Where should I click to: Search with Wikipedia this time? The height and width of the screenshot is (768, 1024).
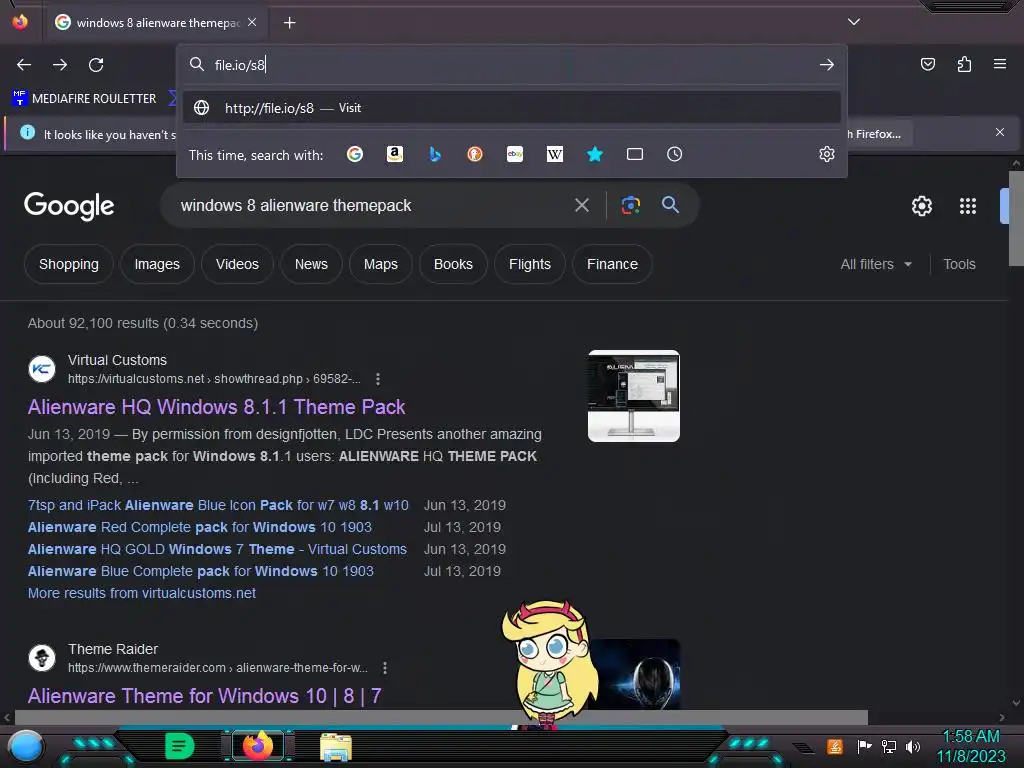point(554,154)
